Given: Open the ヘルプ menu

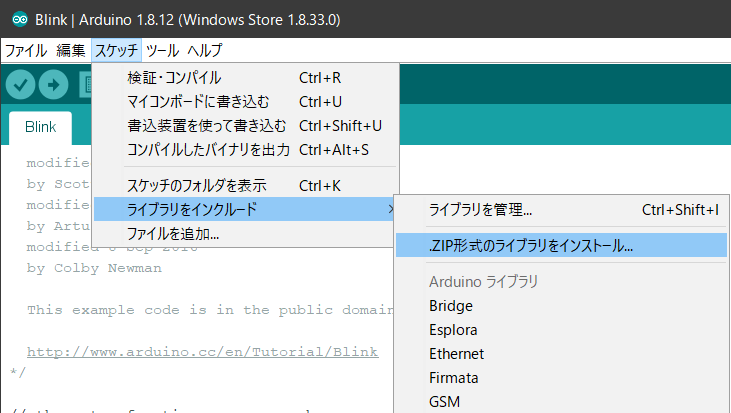Looking at the screenshot, I should click(205, 50).
